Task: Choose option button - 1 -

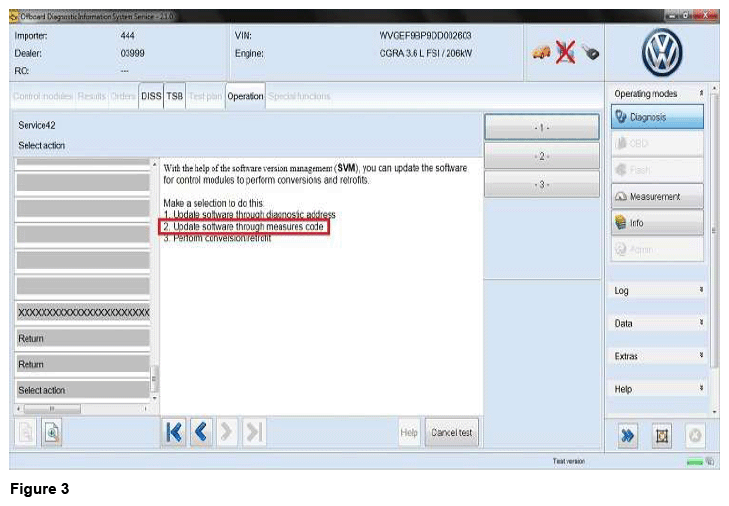Action: coord(542,127)
